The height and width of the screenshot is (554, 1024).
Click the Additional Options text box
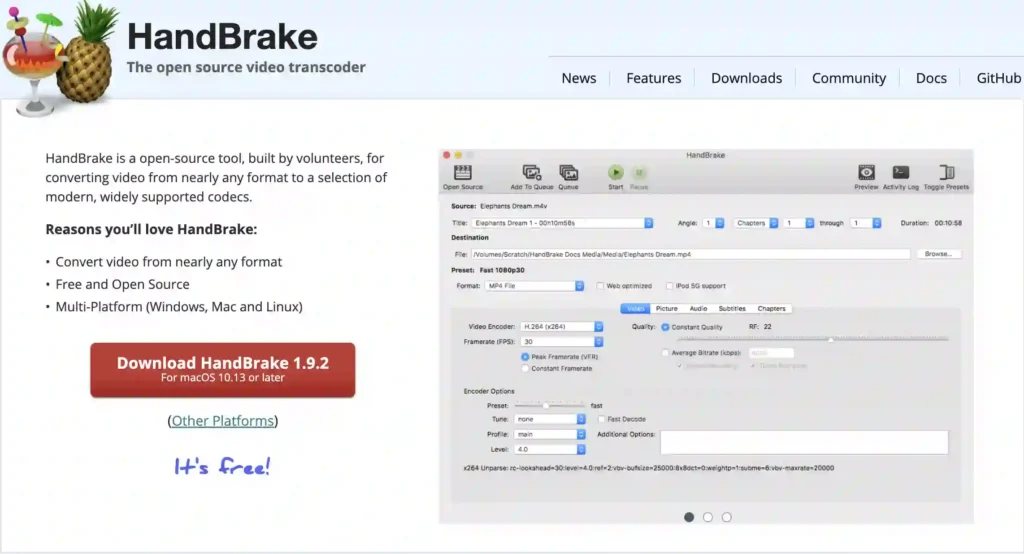pos(804,442)
